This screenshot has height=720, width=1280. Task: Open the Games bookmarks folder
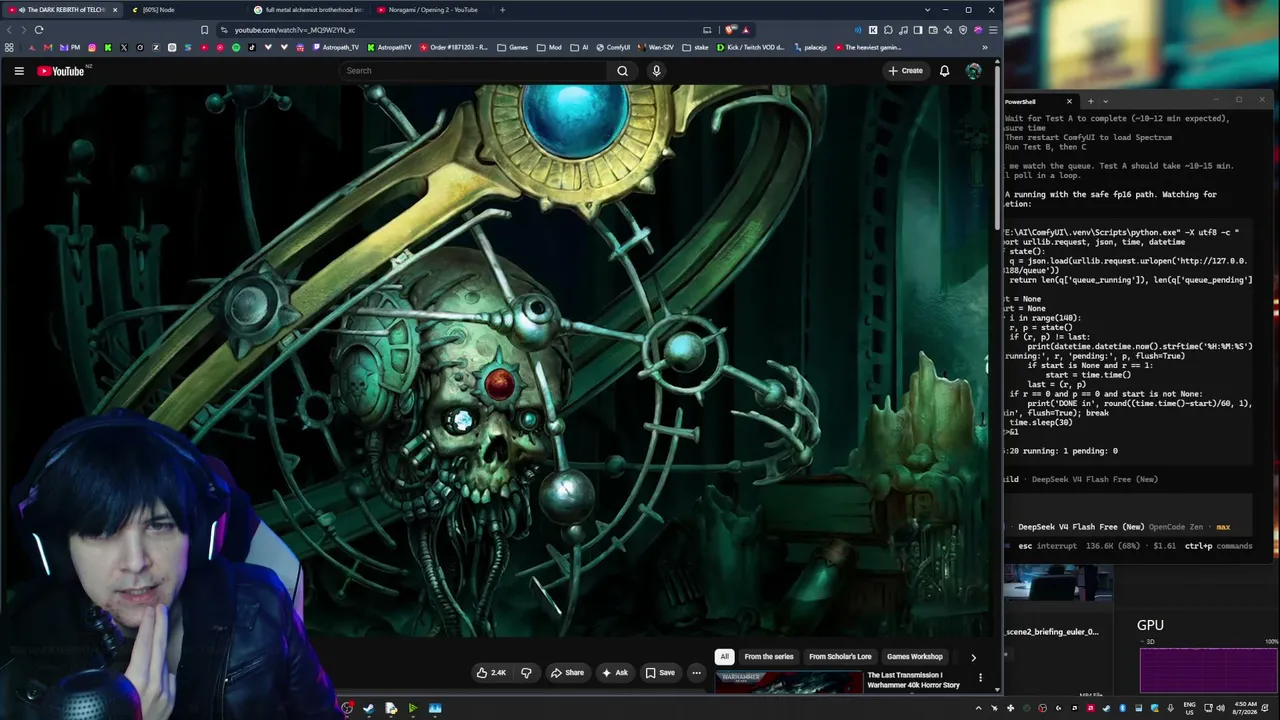coord(512,48)
